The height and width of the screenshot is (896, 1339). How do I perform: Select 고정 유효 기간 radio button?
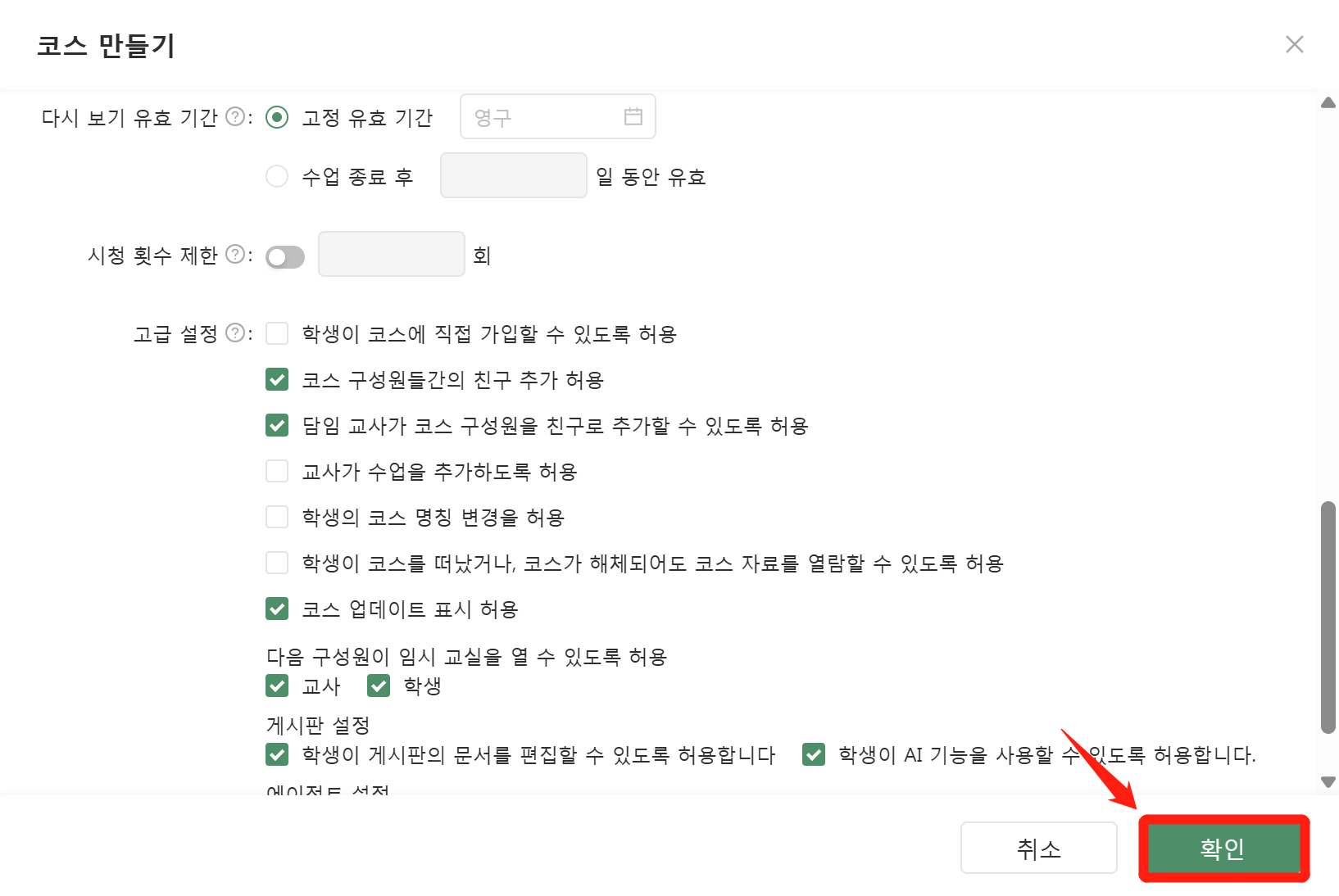(277, 117)
